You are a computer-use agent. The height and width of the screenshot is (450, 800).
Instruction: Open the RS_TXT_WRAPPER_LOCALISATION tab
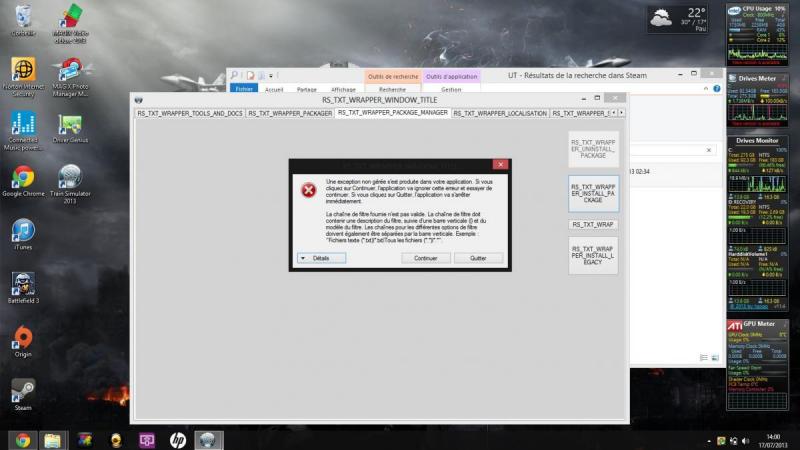(499, 113)
